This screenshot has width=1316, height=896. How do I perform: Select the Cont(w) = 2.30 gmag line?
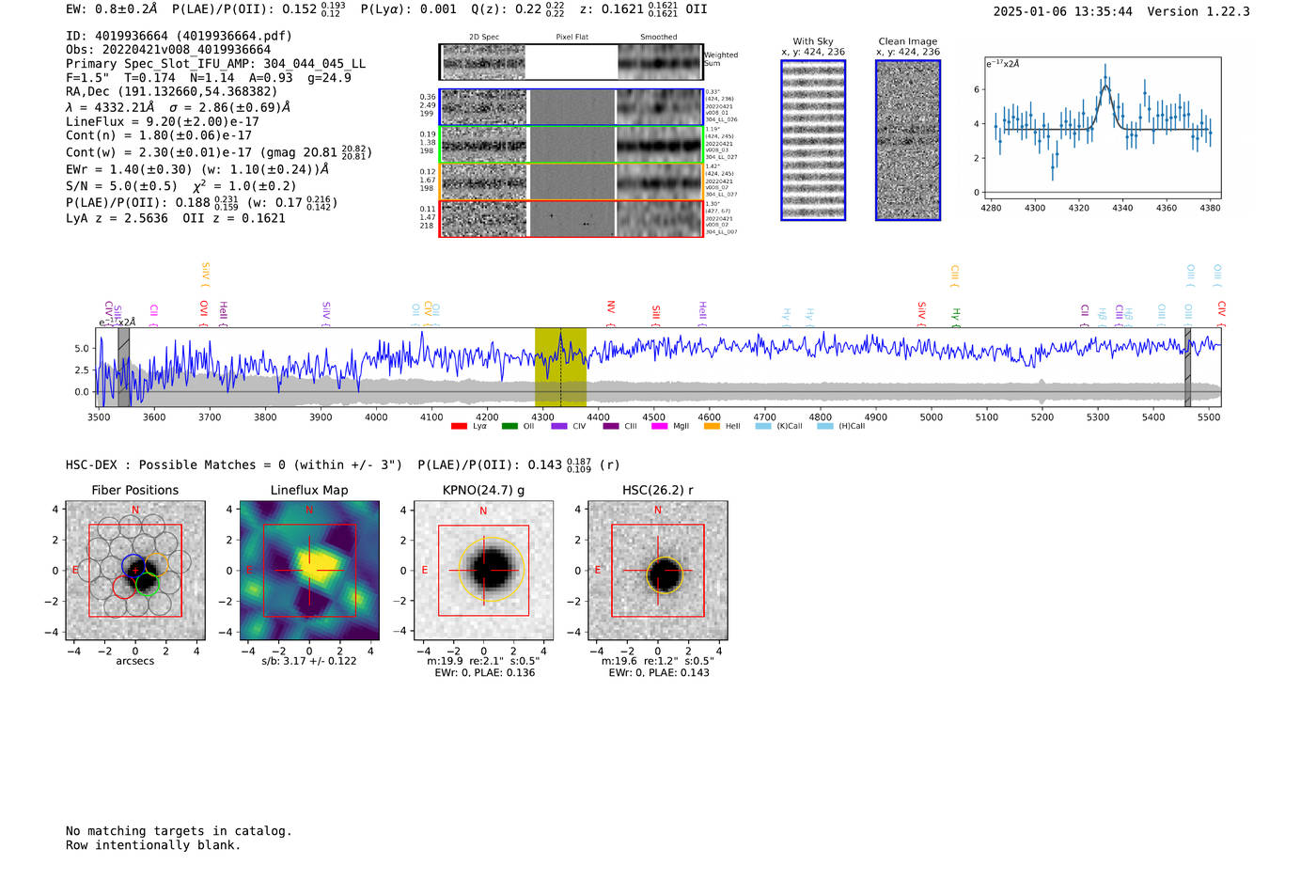(x=219, y=151)
